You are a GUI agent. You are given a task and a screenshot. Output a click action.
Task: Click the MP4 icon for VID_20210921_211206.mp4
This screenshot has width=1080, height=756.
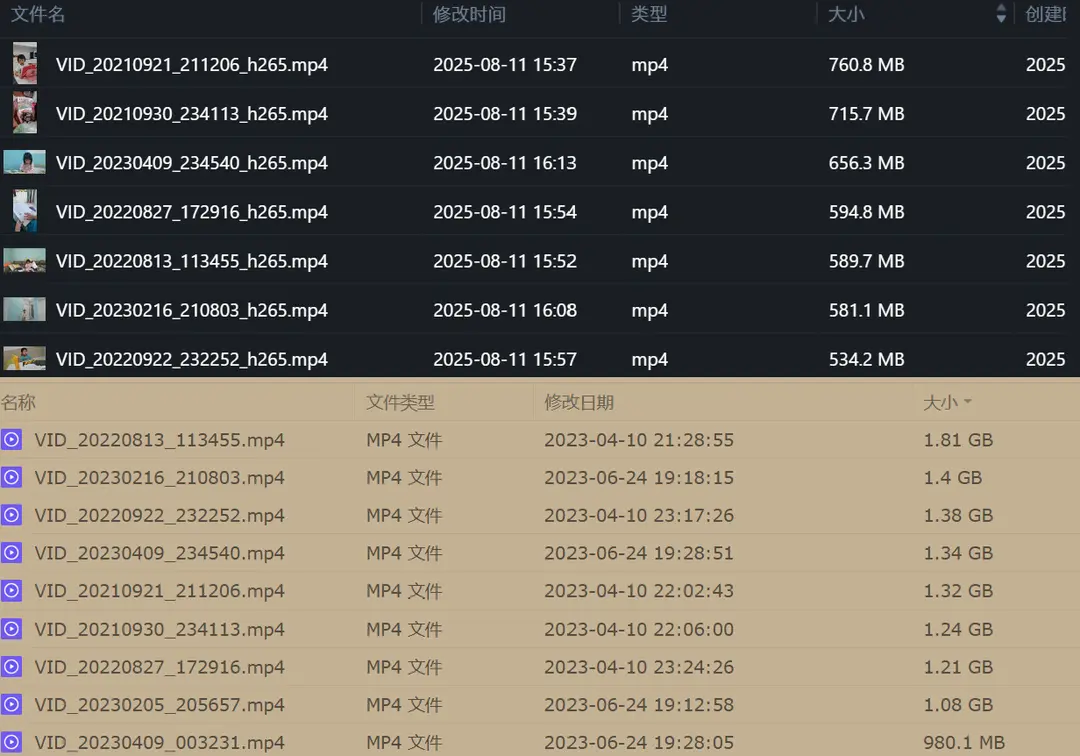(x=11, y=591)
